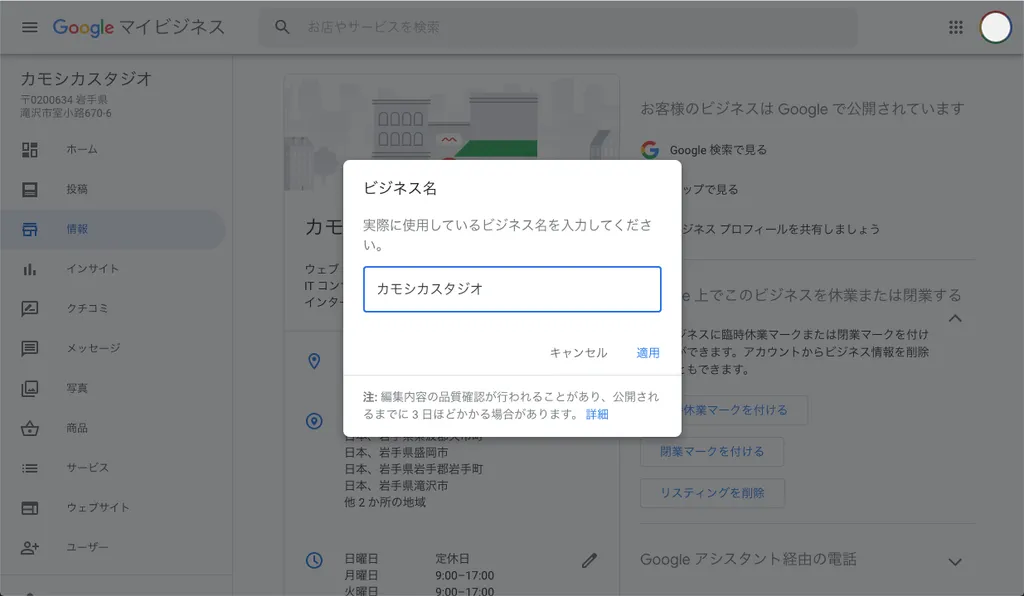Open 投稿 in the sidebar
Image resolution: width=1024 pixels, height=596 pixels.
click(112, 189)
